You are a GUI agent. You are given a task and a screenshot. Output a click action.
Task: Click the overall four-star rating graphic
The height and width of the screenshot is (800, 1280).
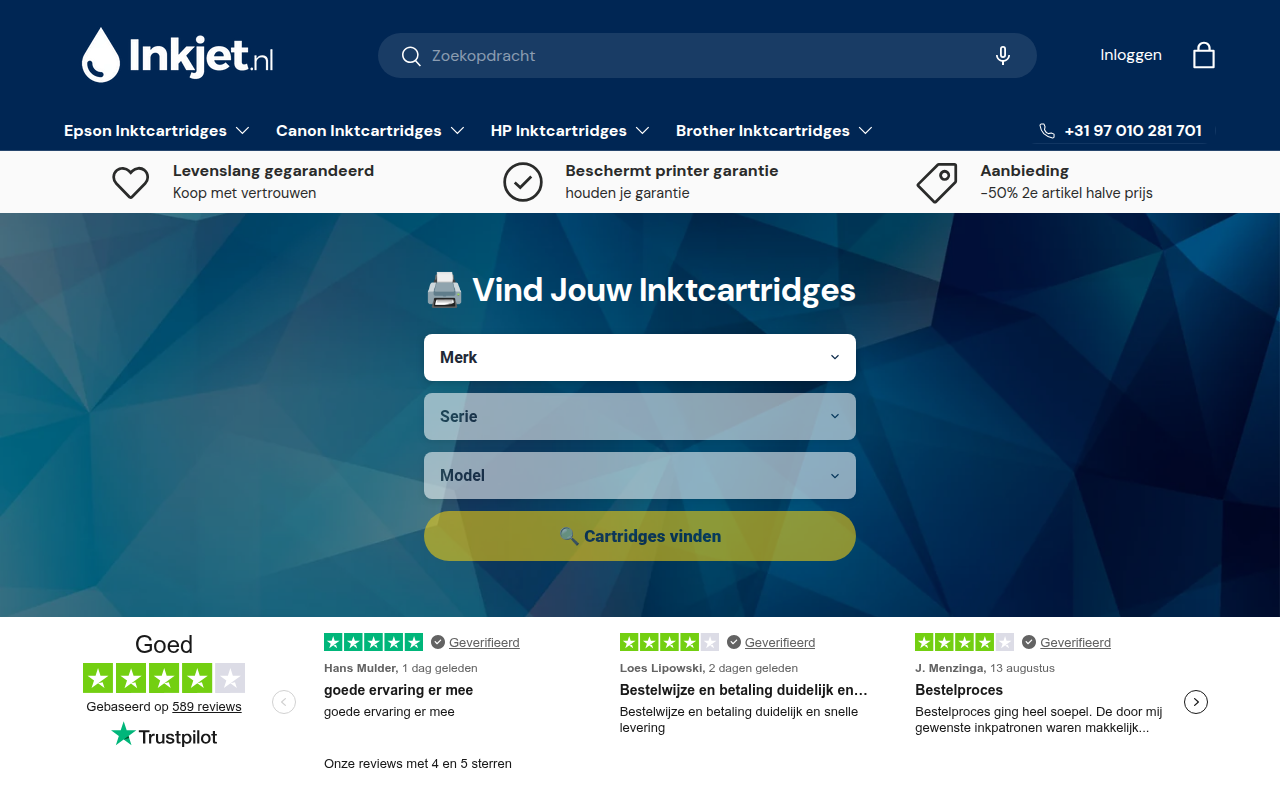point(164,678)
